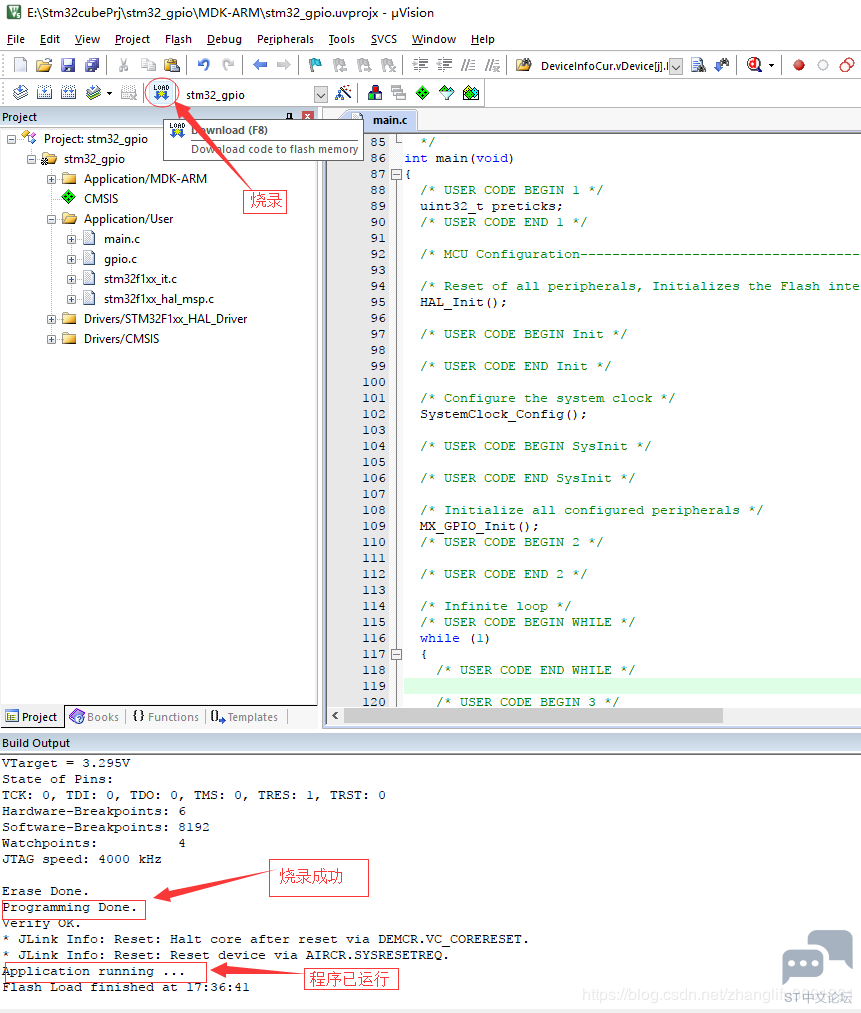
Task: Expand main.c includes in project tree
Action: point(71,239)
